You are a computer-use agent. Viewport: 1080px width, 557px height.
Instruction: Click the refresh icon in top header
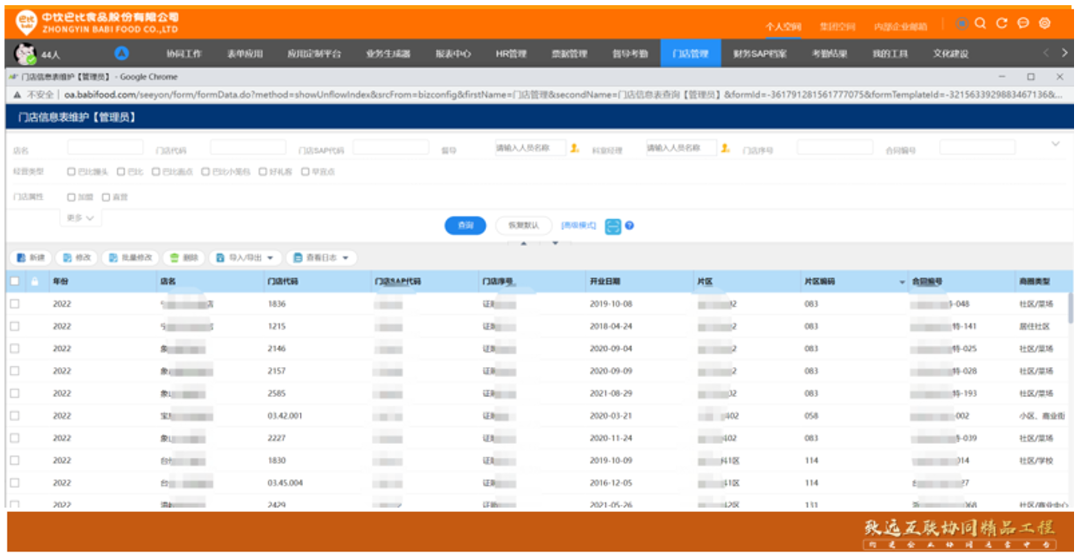pos(1002,23)
